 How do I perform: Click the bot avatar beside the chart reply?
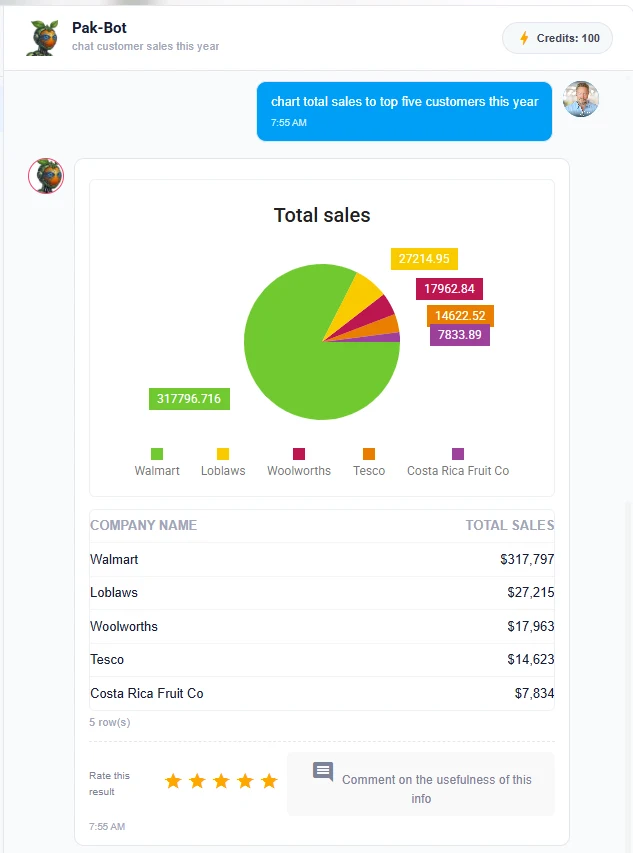click(x=46, y=176)
